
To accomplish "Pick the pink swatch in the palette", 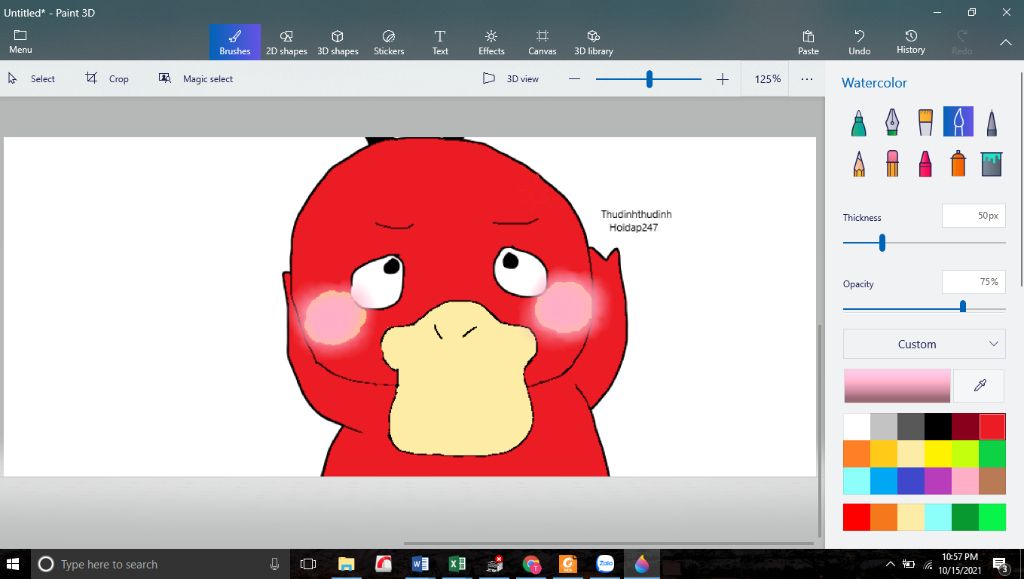I will 965,481.
